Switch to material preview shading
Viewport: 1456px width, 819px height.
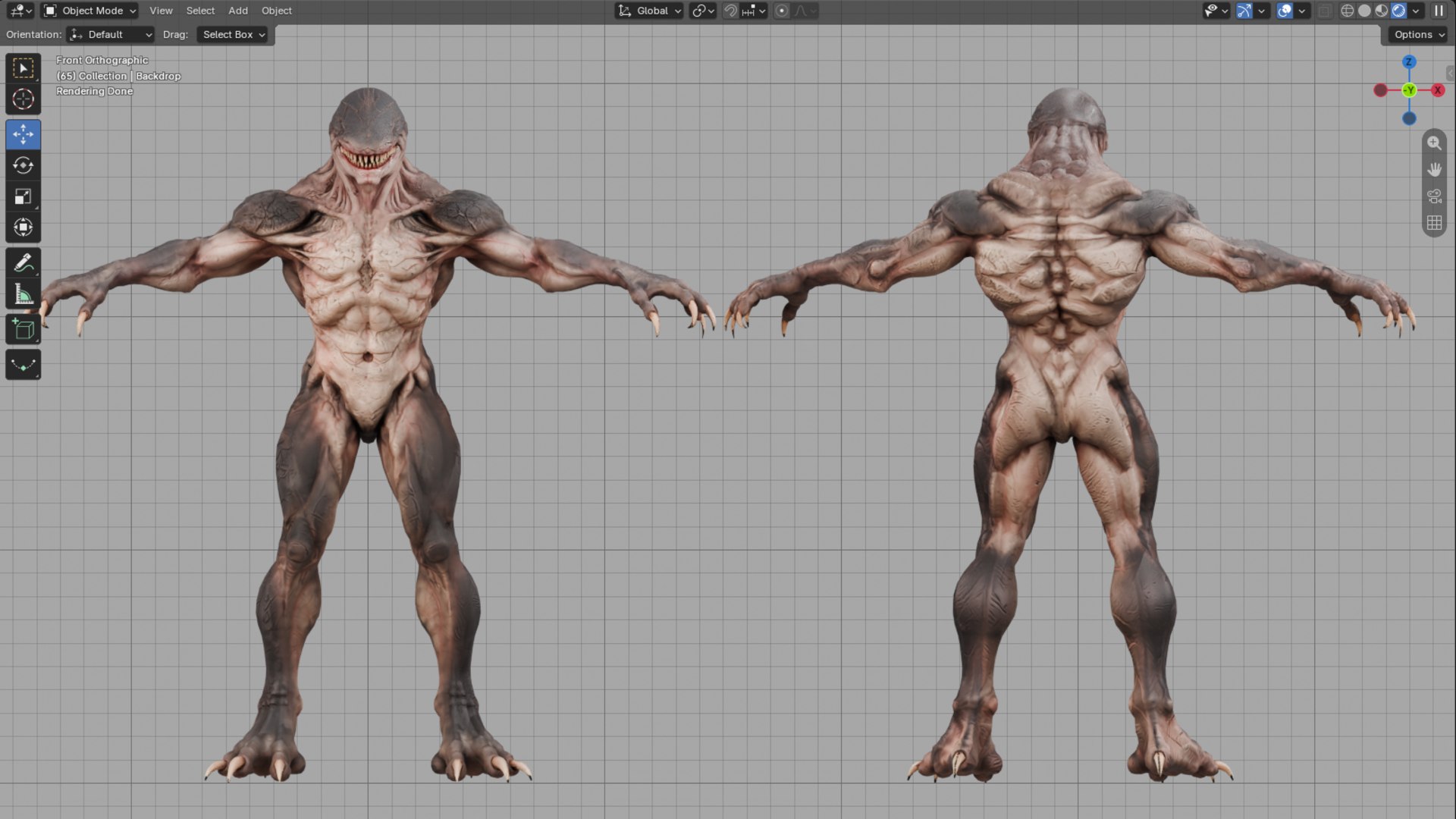click(x=1382, y=11)
